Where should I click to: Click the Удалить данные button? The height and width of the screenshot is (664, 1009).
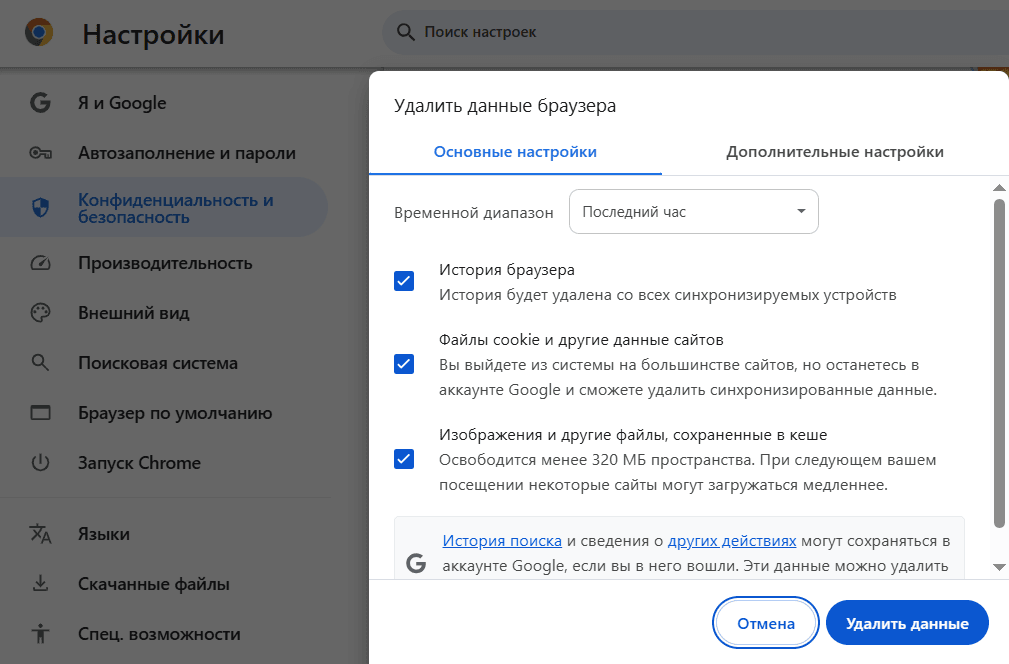pyautogui.click(x=907, y=623)
